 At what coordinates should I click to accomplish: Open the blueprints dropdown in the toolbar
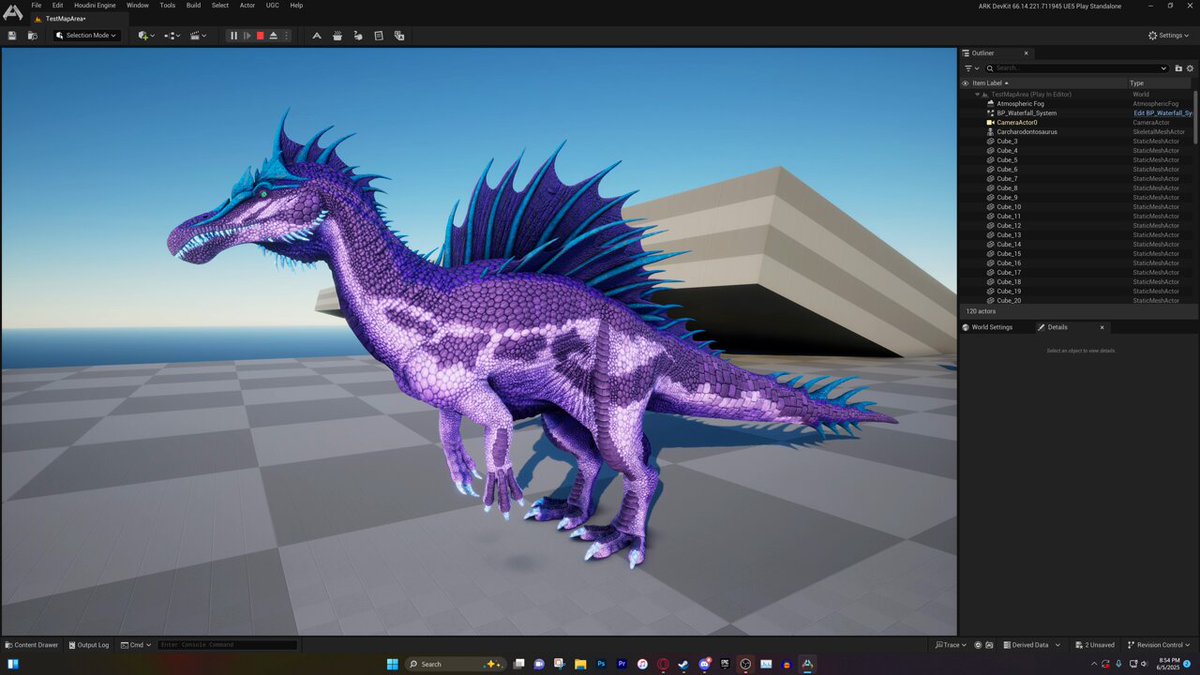click(x=173, y=35)
